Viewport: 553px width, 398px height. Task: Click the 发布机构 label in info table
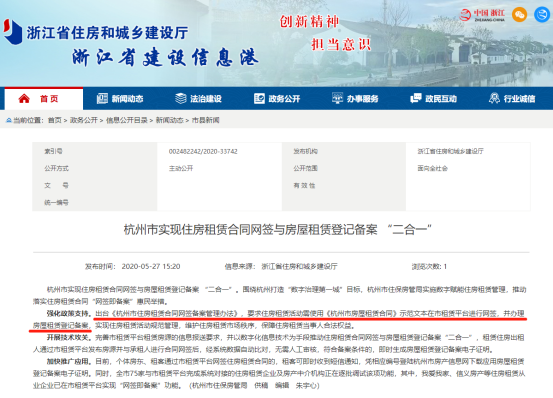coord(305,151)
